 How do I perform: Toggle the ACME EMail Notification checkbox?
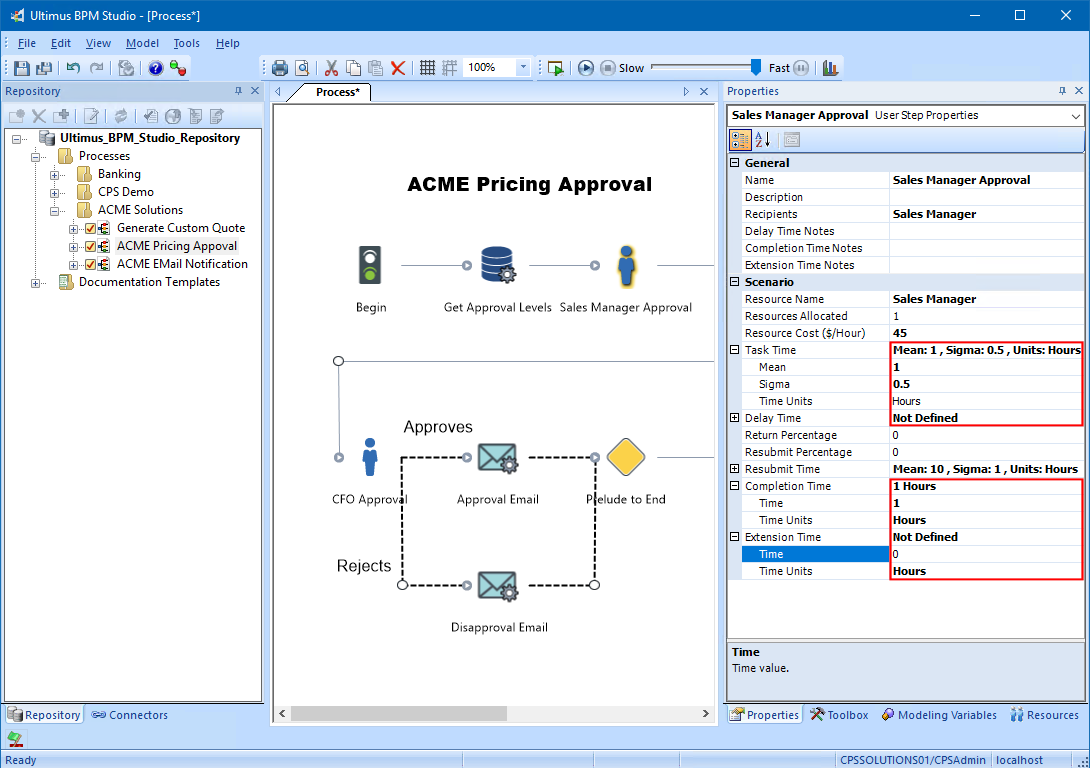click(91, 264)
